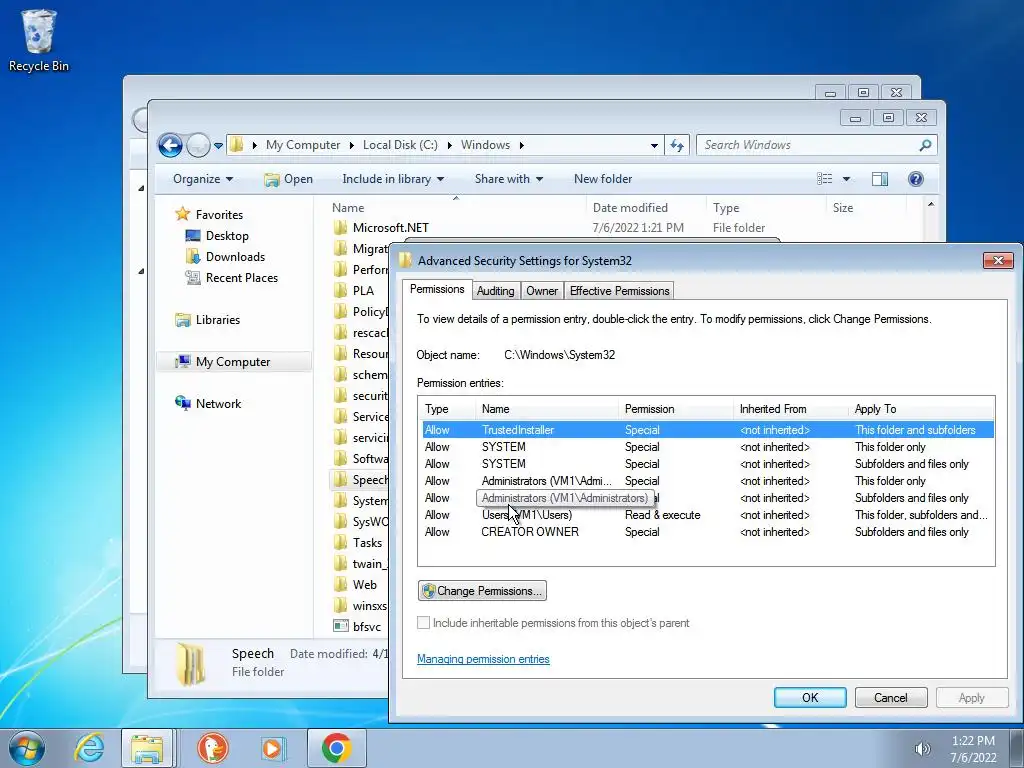Image resolution: width=1024 pixels, height=768 pixels.
Task: Open the view options dropdown arrow
Action: click(846, 179)
